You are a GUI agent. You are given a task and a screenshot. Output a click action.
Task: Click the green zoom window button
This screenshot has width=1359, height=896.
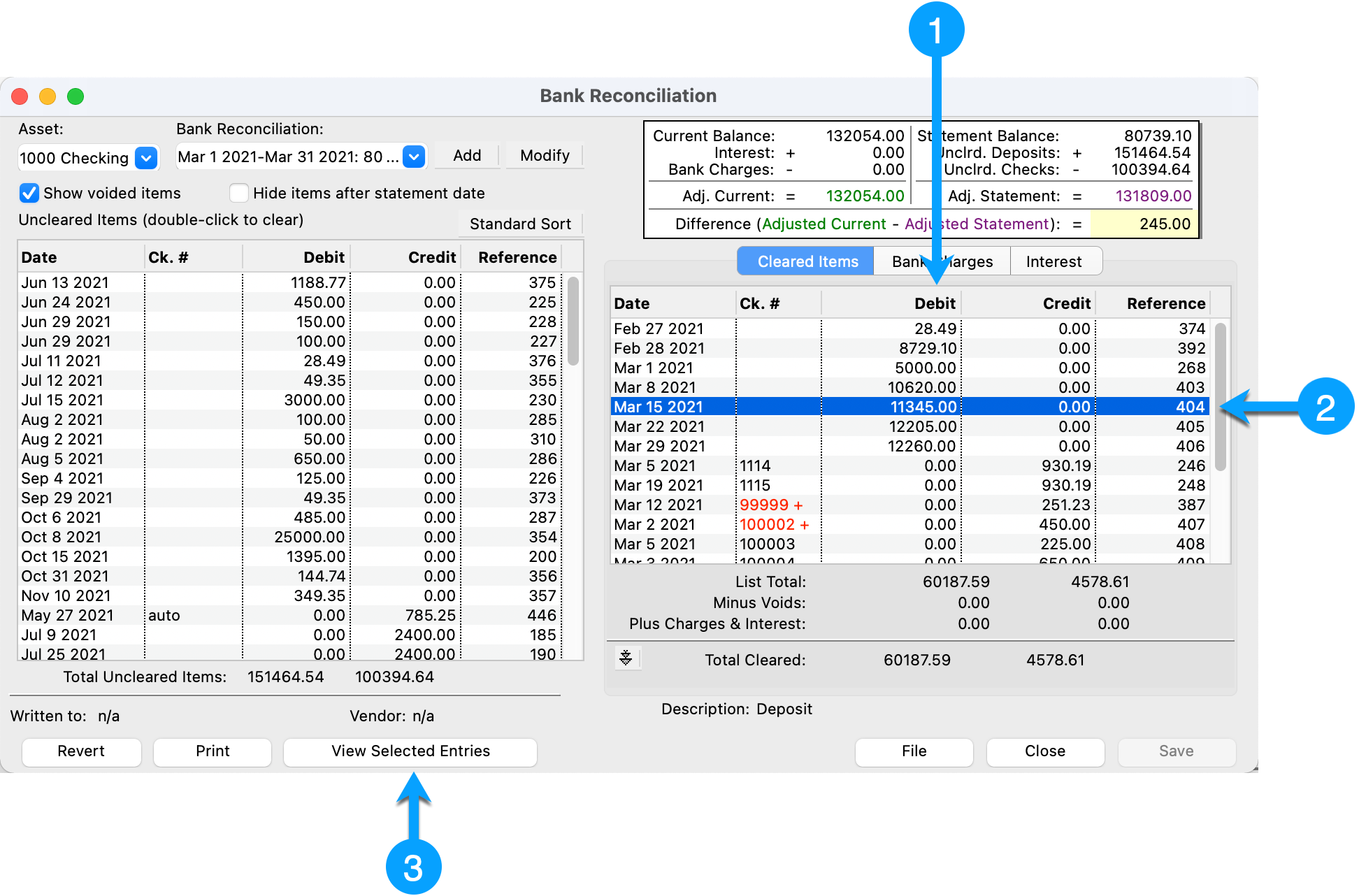click(75, 96)
